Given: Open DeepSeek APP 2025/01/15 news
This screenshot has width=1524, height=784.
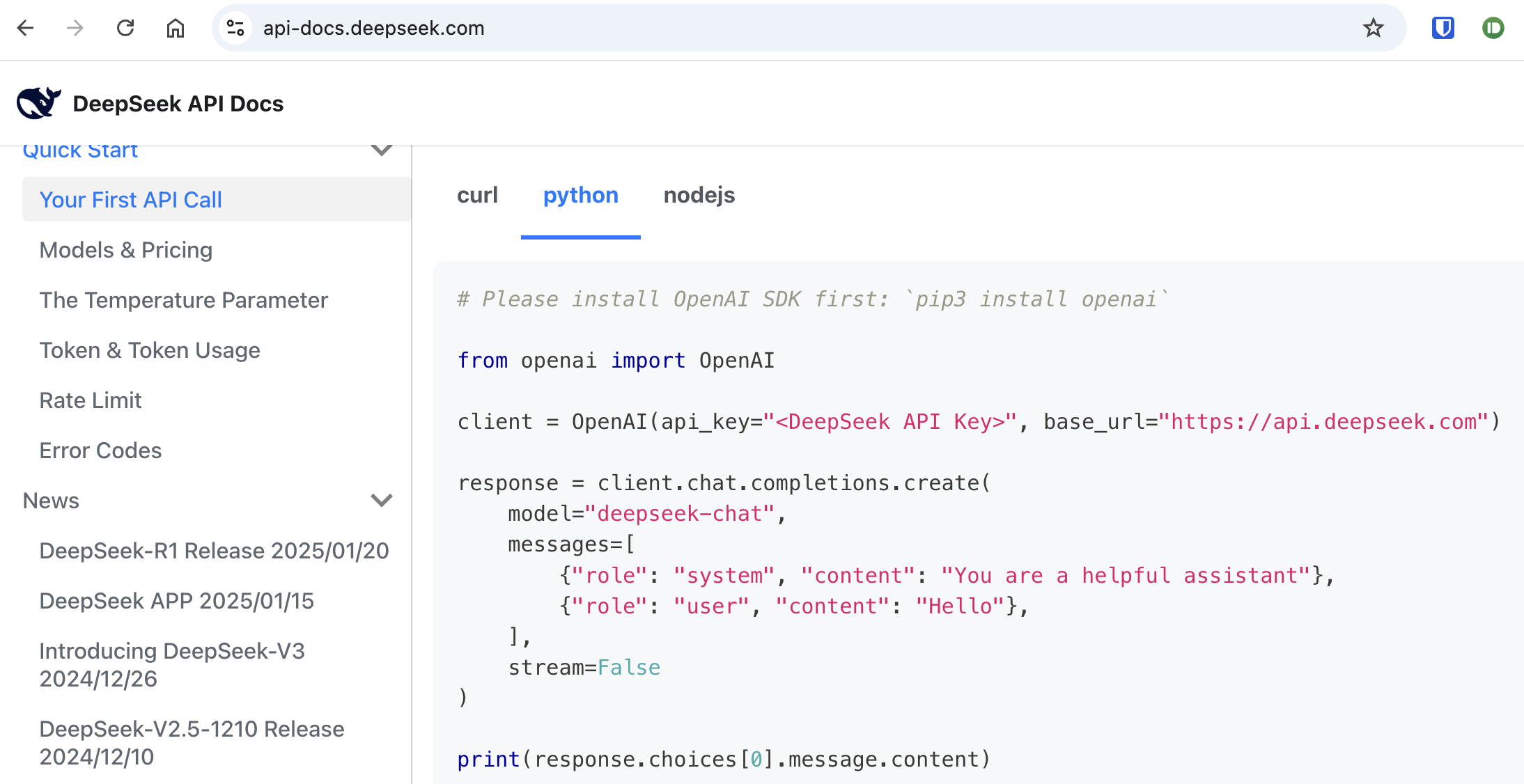Looking at the screenshot, I should point(177,601).
